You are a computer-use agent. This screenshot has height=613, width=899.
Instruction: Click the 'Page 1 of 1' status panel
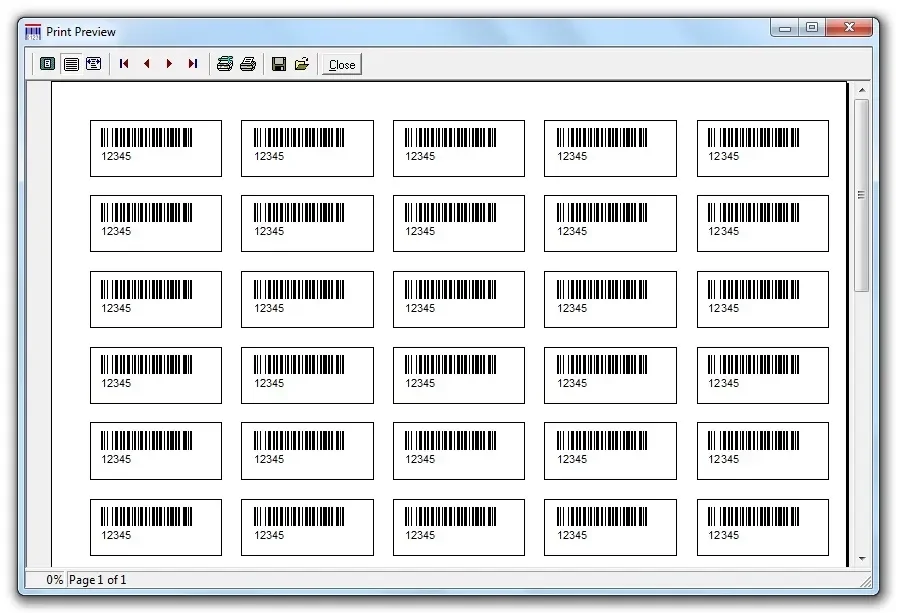[98, 580]
